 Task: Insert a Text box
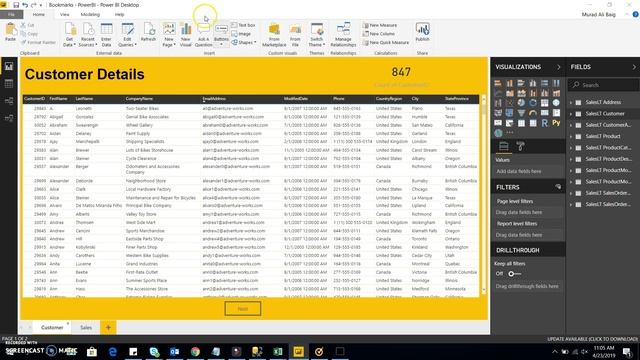pos(243,25)
